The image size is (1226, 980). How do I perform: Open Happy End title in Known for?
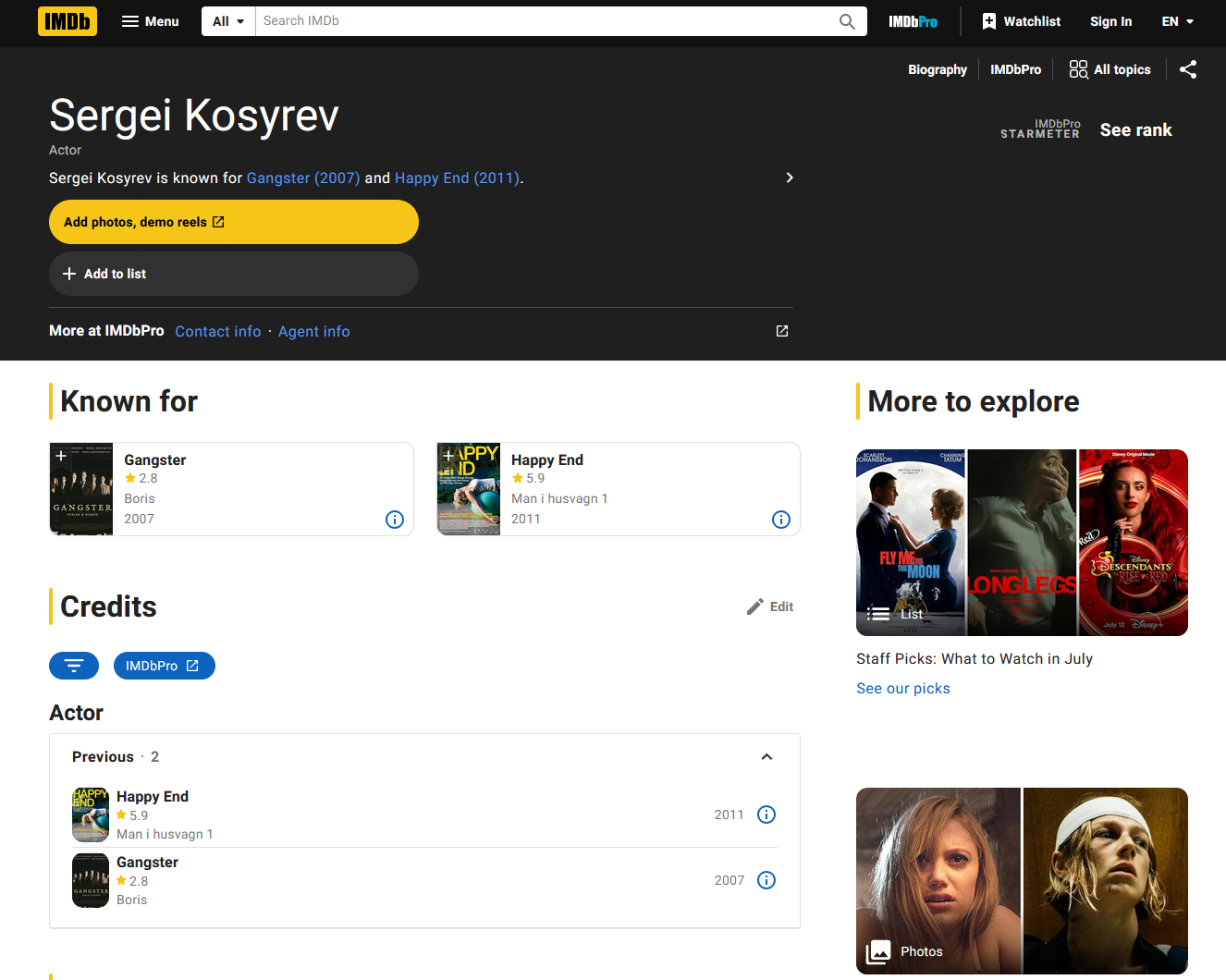tap(547, 459)
